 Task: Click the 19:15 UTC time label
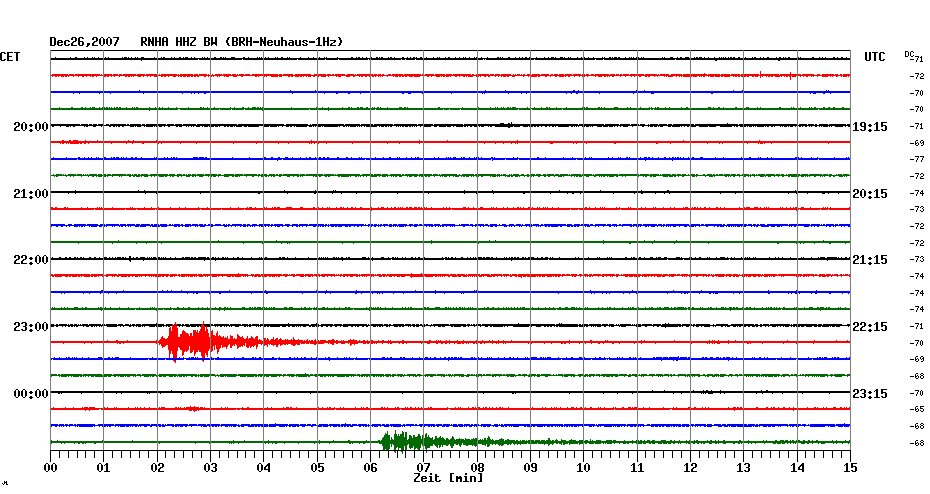pos(869,127)
